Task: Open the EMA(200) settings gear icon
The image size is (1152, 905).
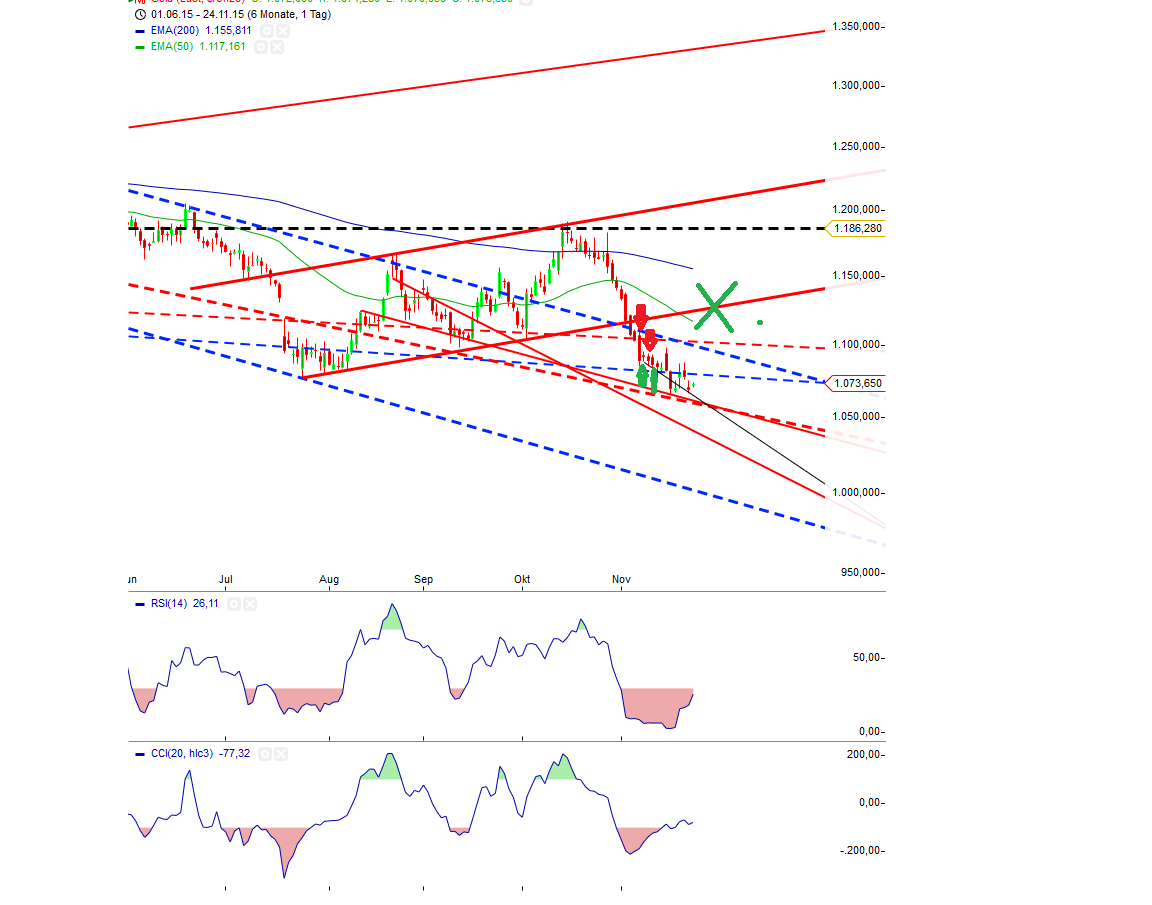Action: (266, 30)
